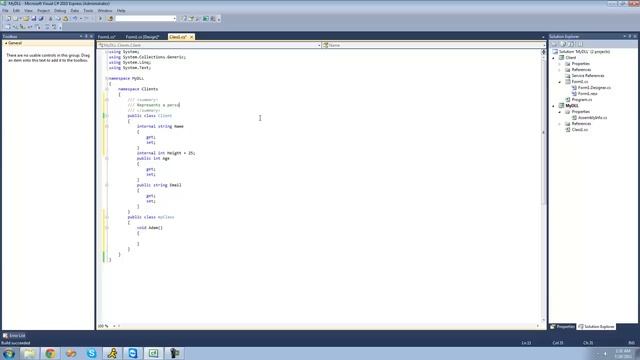Open the class navigation dropdown MyDLL.Clients.Client
The image size is (640, 360).
(x=209, y=45)
